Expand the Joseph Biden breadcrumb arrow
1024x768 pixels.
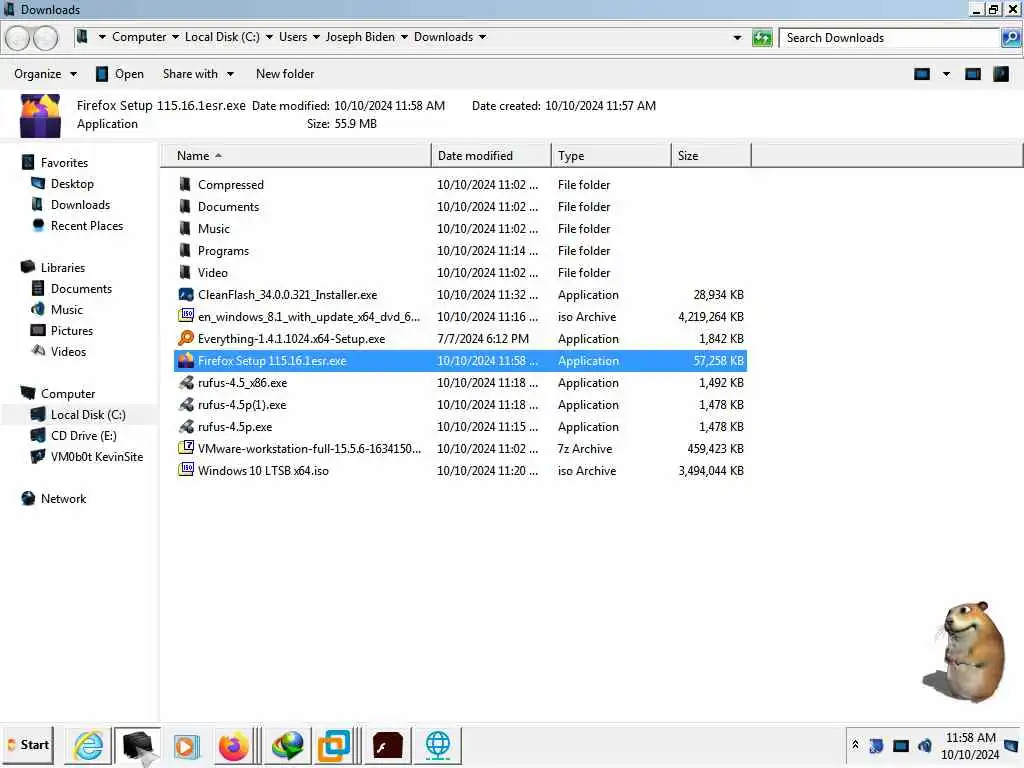404,37
